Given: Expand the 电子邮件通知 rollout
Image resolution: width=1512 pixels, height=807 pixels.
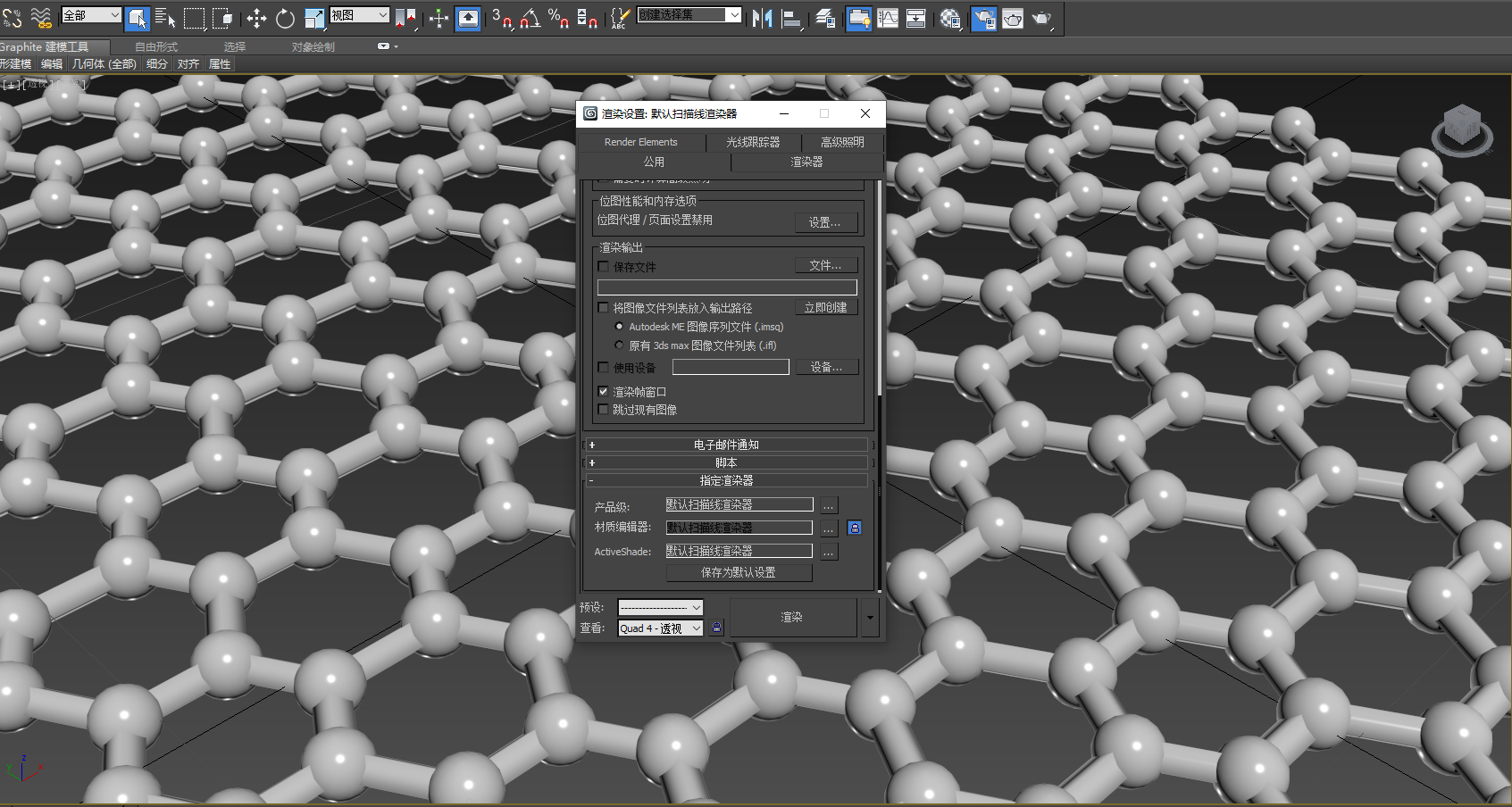Looking at the screenshot, I should (x=725, y=445).
